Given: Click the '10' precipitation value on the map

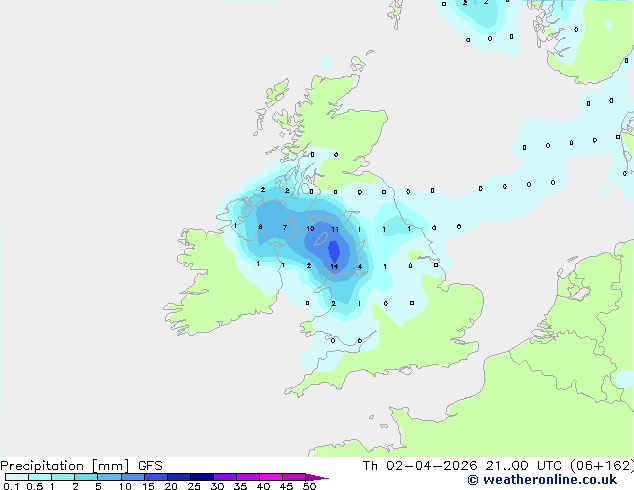Looking at the screenshot, I should [310, 229].
